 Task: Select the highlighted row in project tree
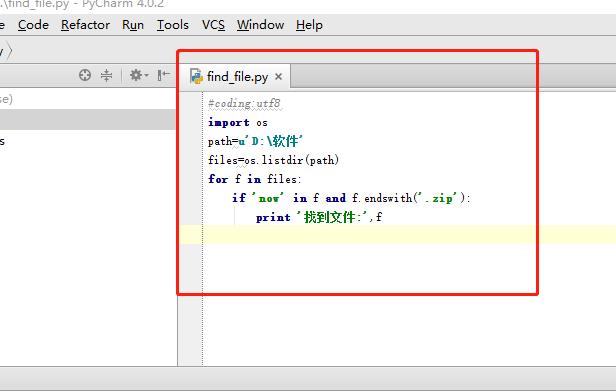click(x=88, y=119)
